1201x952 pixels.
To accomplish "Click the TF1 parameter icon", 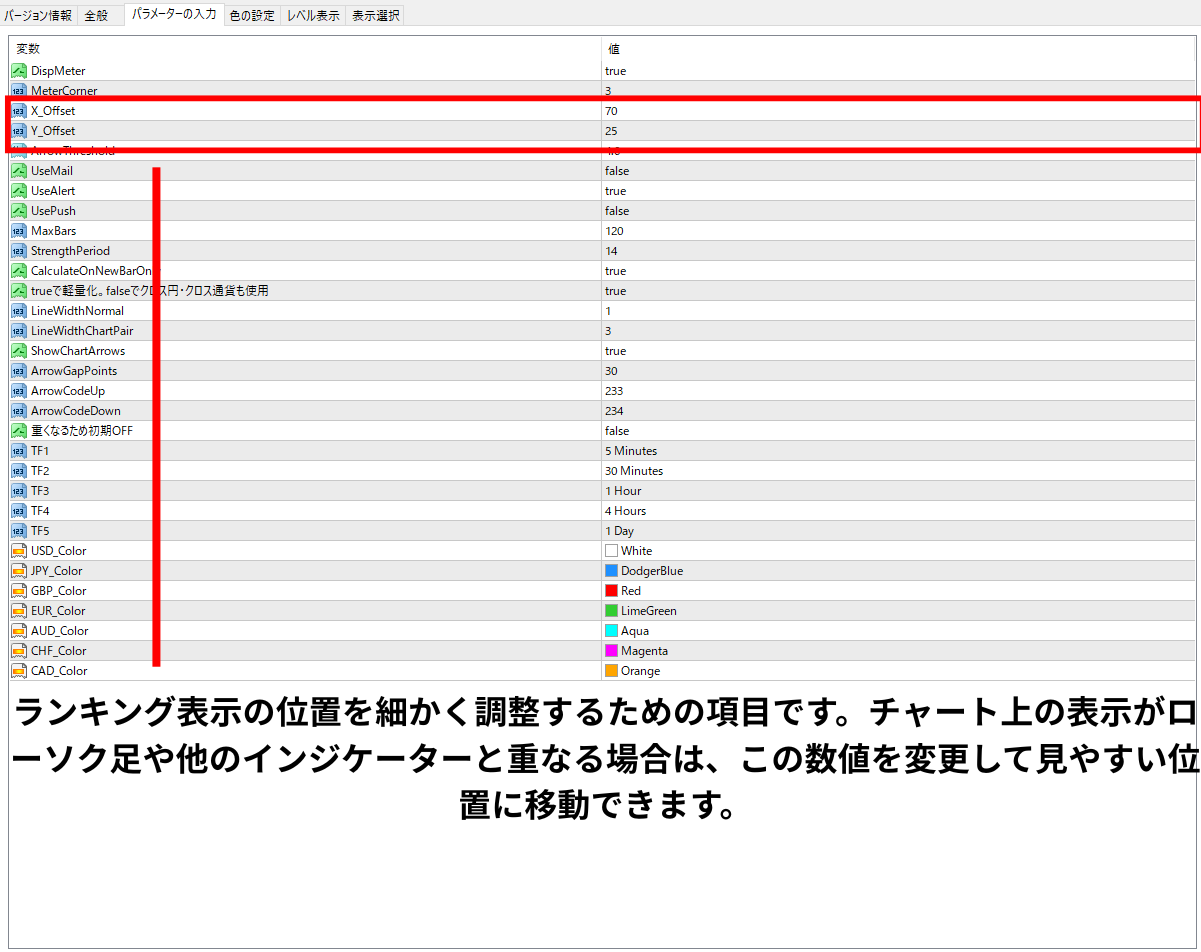I will (18, 451).
